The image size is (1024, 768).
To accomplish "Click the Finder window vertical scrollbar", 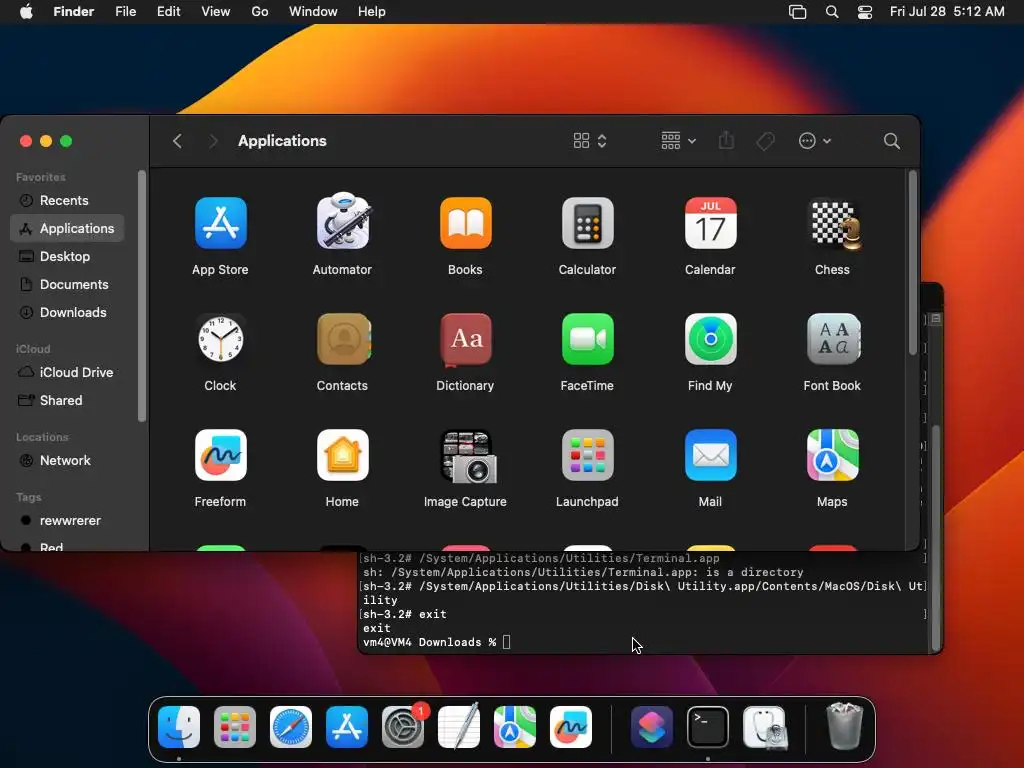I will point(912,263).
